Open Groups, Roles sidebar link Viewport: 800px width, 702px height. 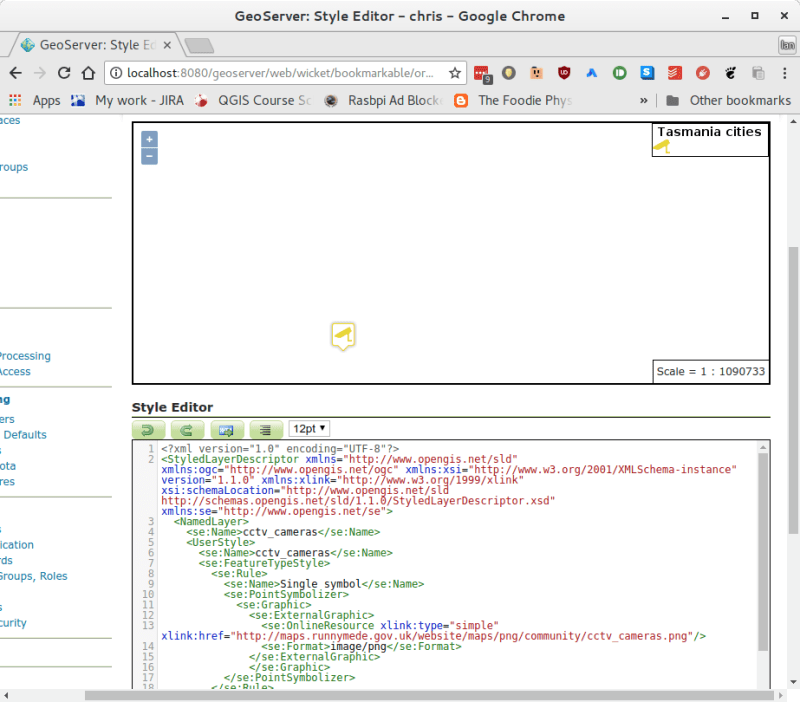(33, 576)
